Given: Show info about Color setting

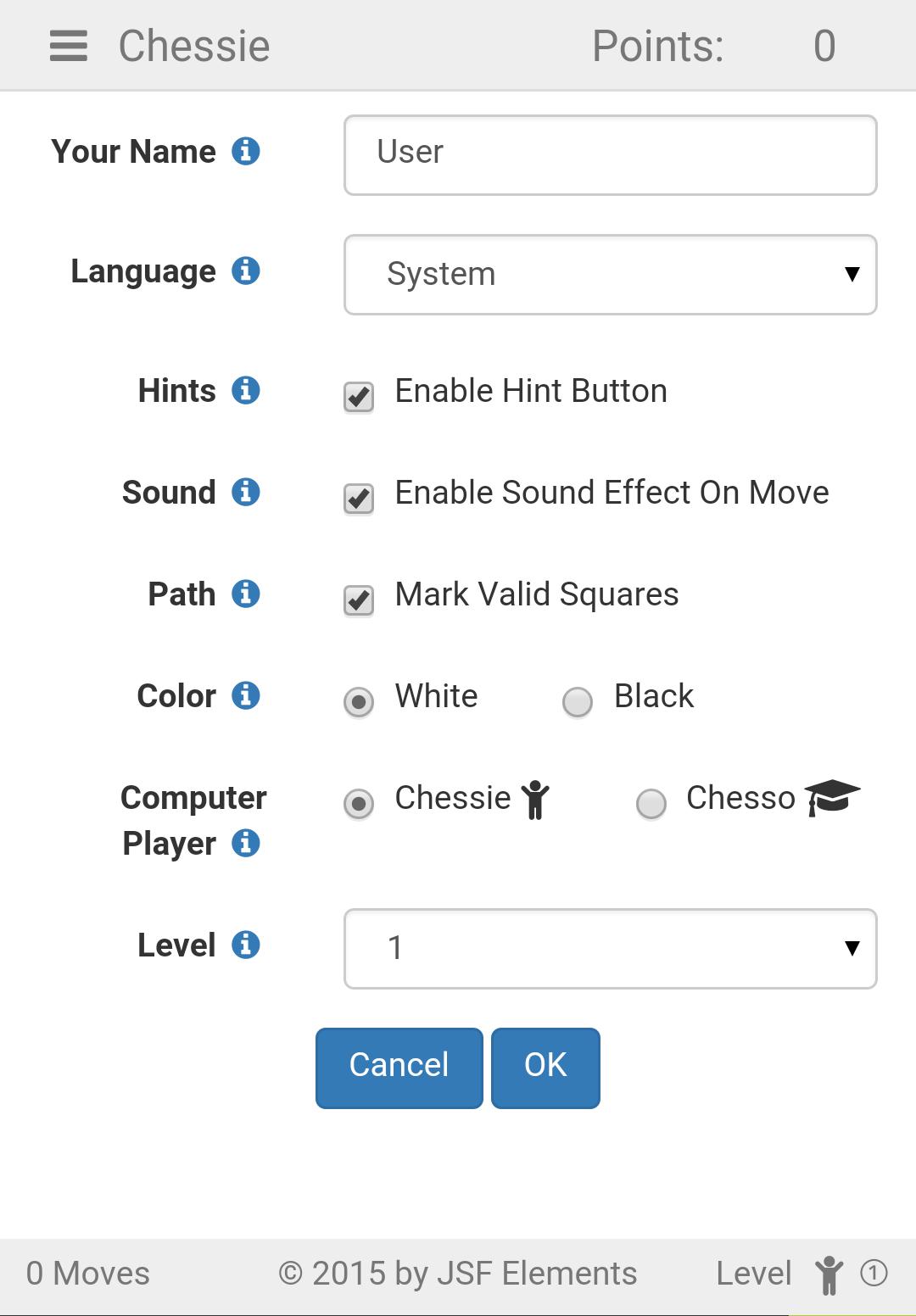Looking at the screenshot, I should coord(246,695).
